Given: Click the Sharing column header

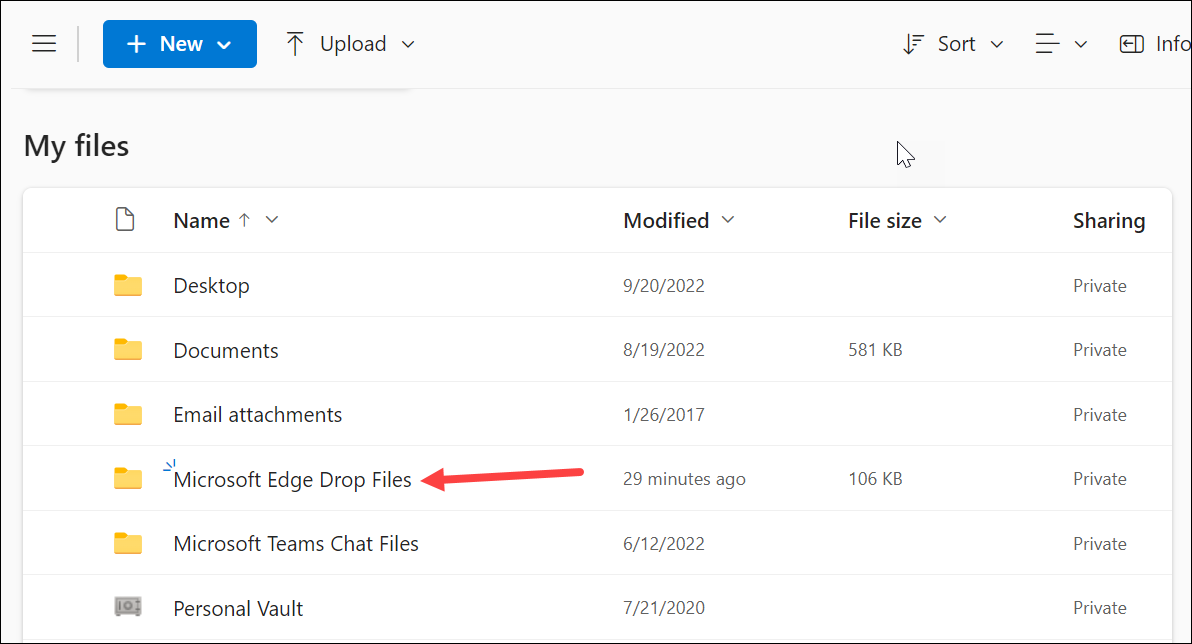Looking at the screenshot, I should pyautogui.click(x=1109, y=220).
